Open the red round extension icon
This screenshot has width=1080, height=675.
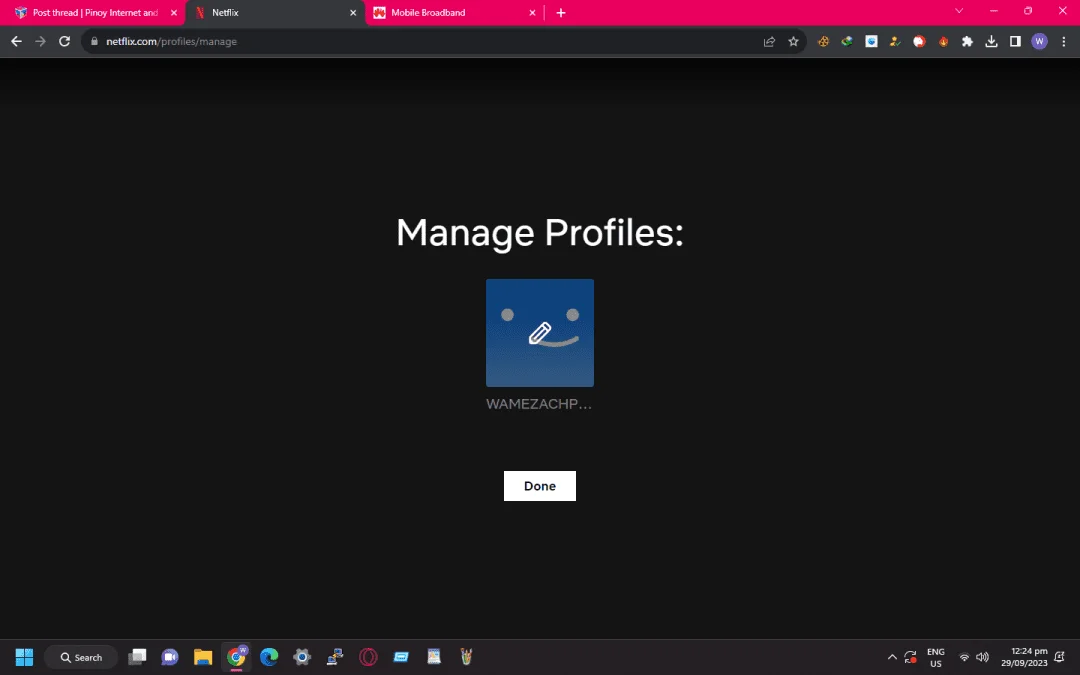[919, 41]
